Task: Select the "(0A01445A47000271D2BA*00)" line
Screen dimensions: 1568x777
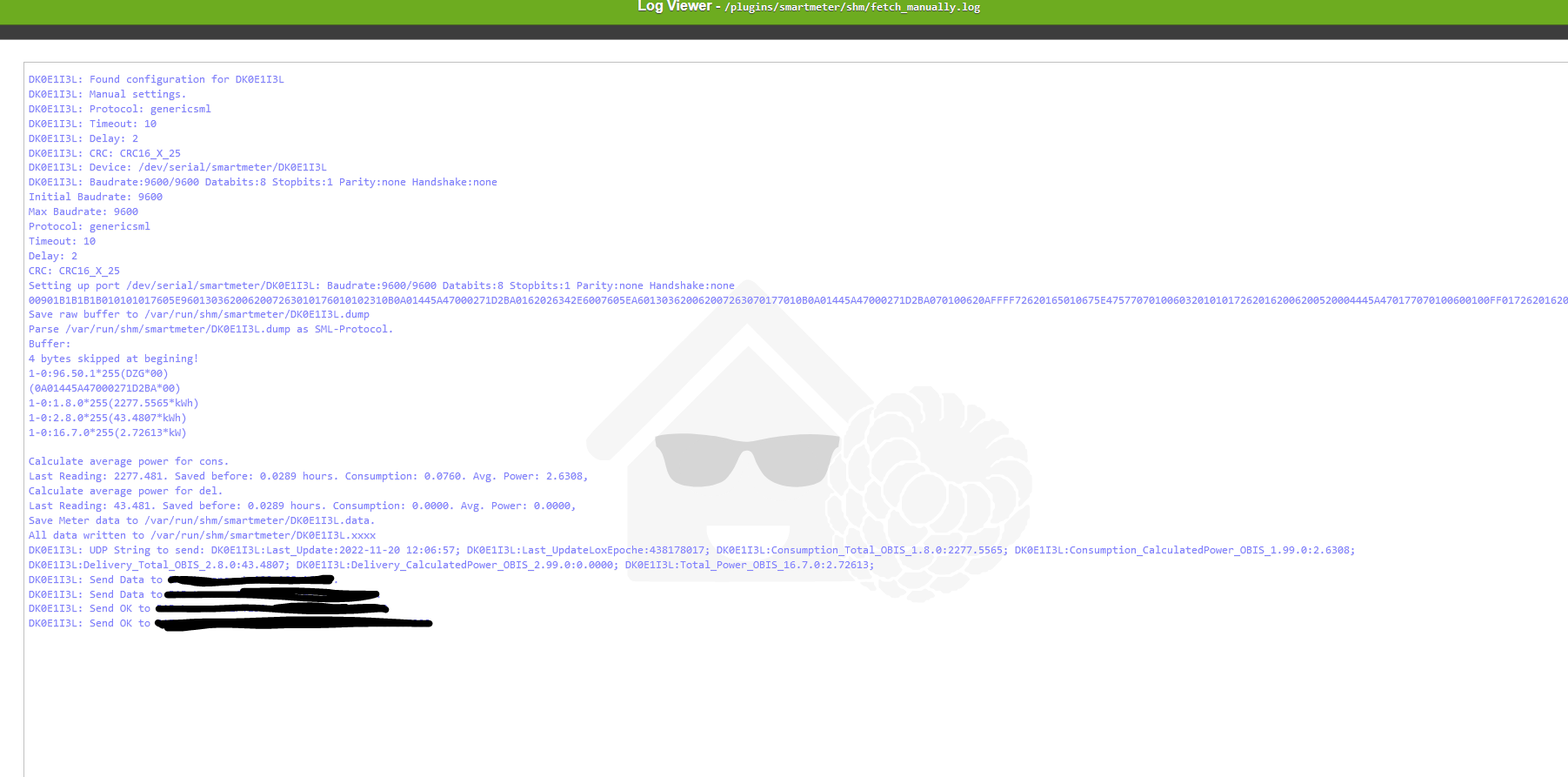Action: tap(104, 388)
